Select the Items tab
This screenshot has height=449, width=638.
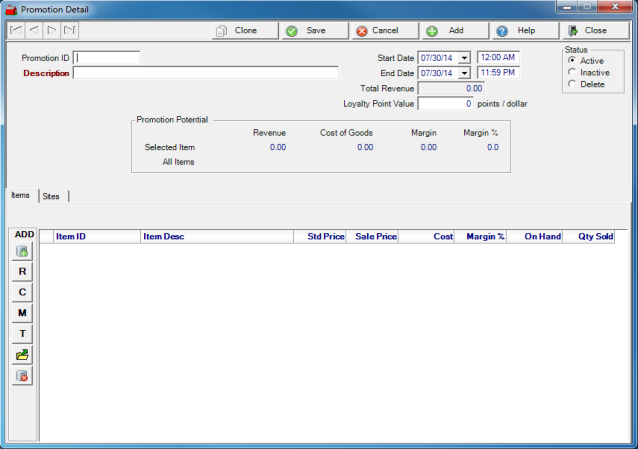pos(20,196)
